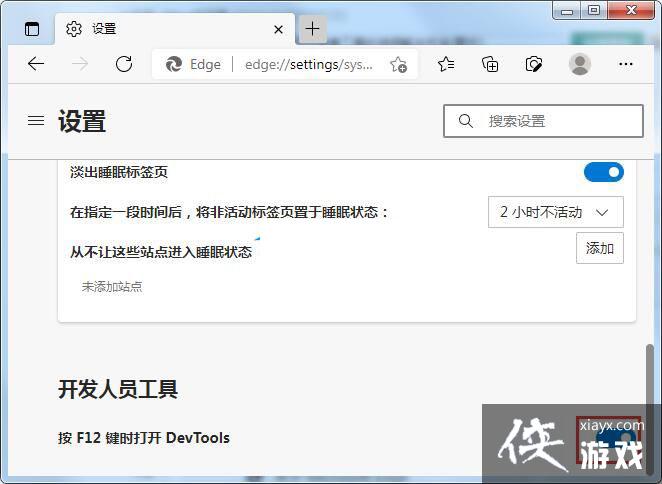Refresh the settings page

click(124, 64)
